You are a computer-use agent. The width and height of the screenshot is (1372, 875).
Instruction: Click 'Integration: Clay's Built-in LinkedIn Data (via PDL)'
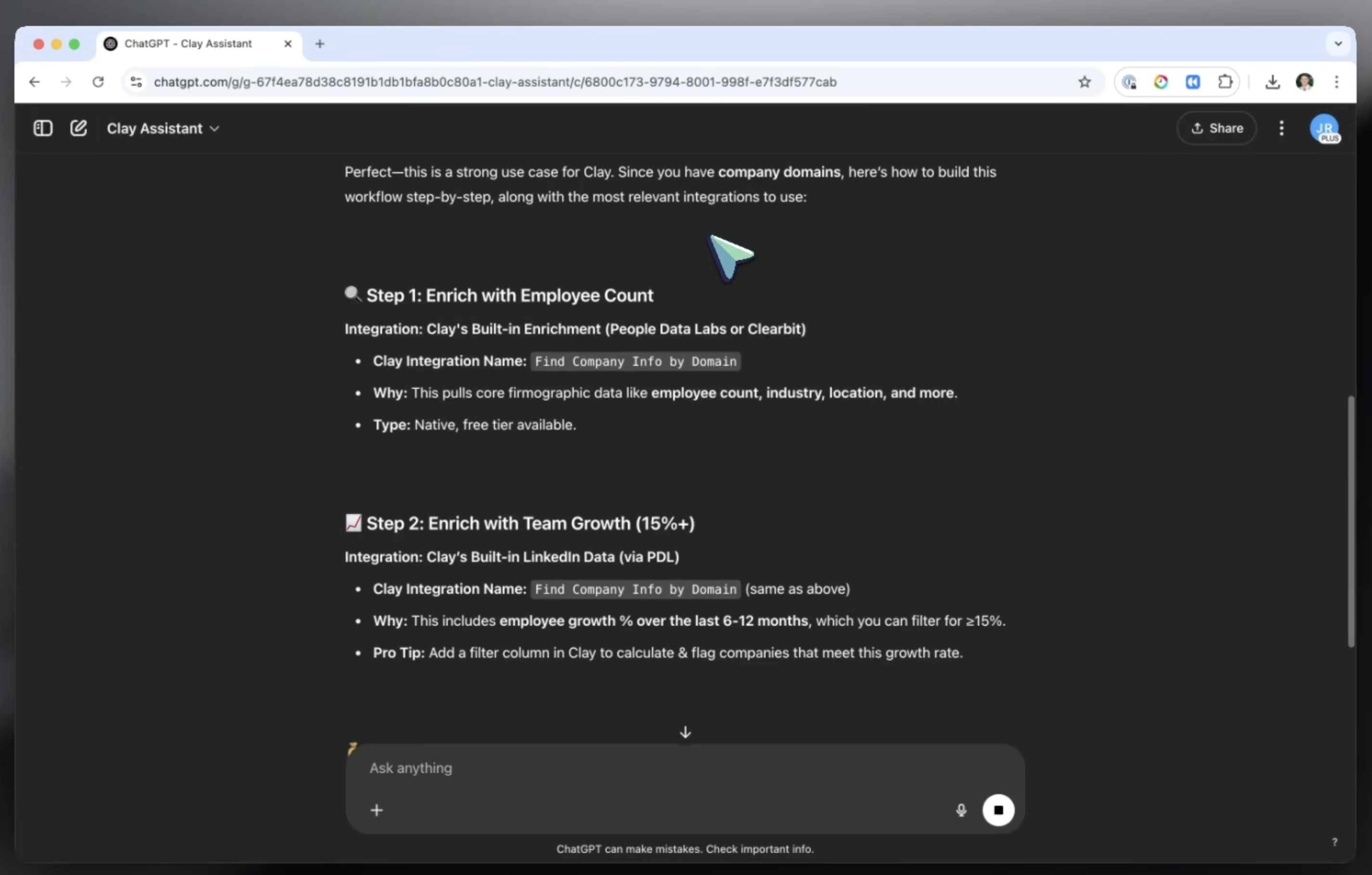[x=512, y=556]
